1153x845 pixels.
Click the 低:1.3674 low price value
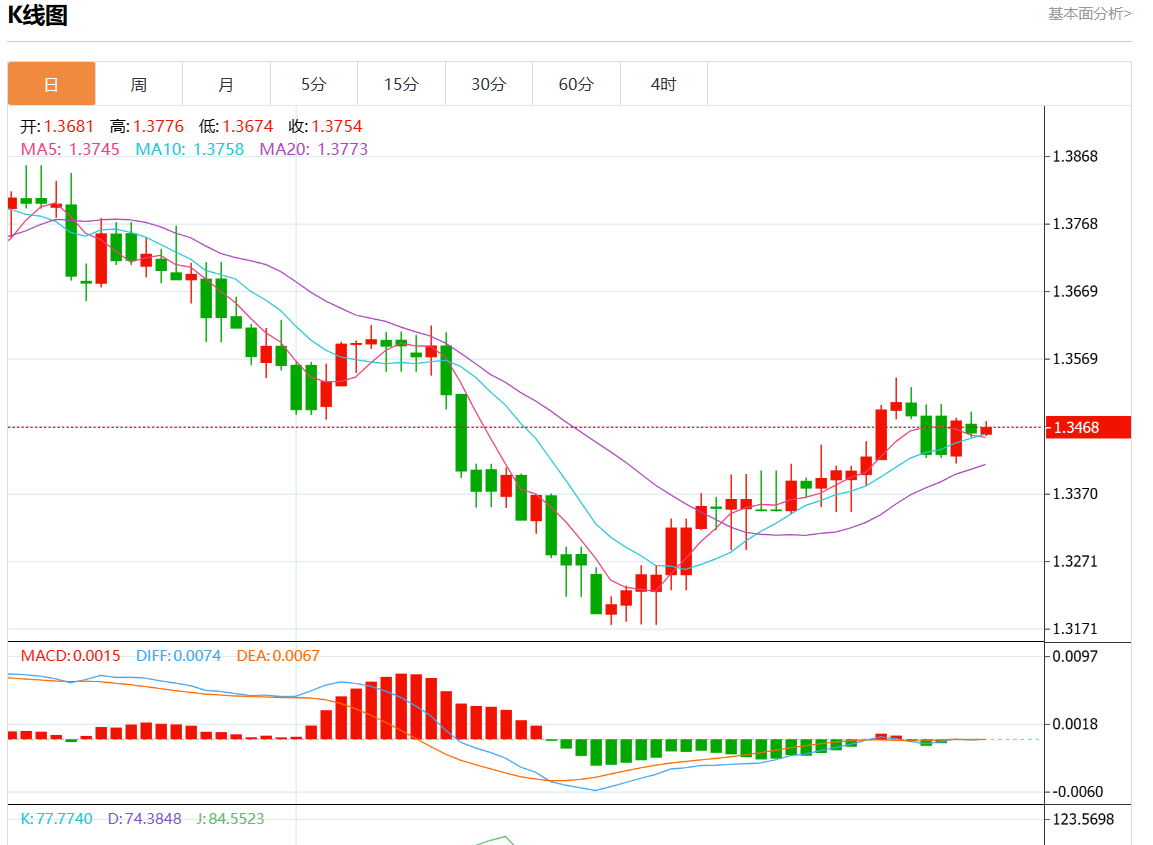click(236, 126)
